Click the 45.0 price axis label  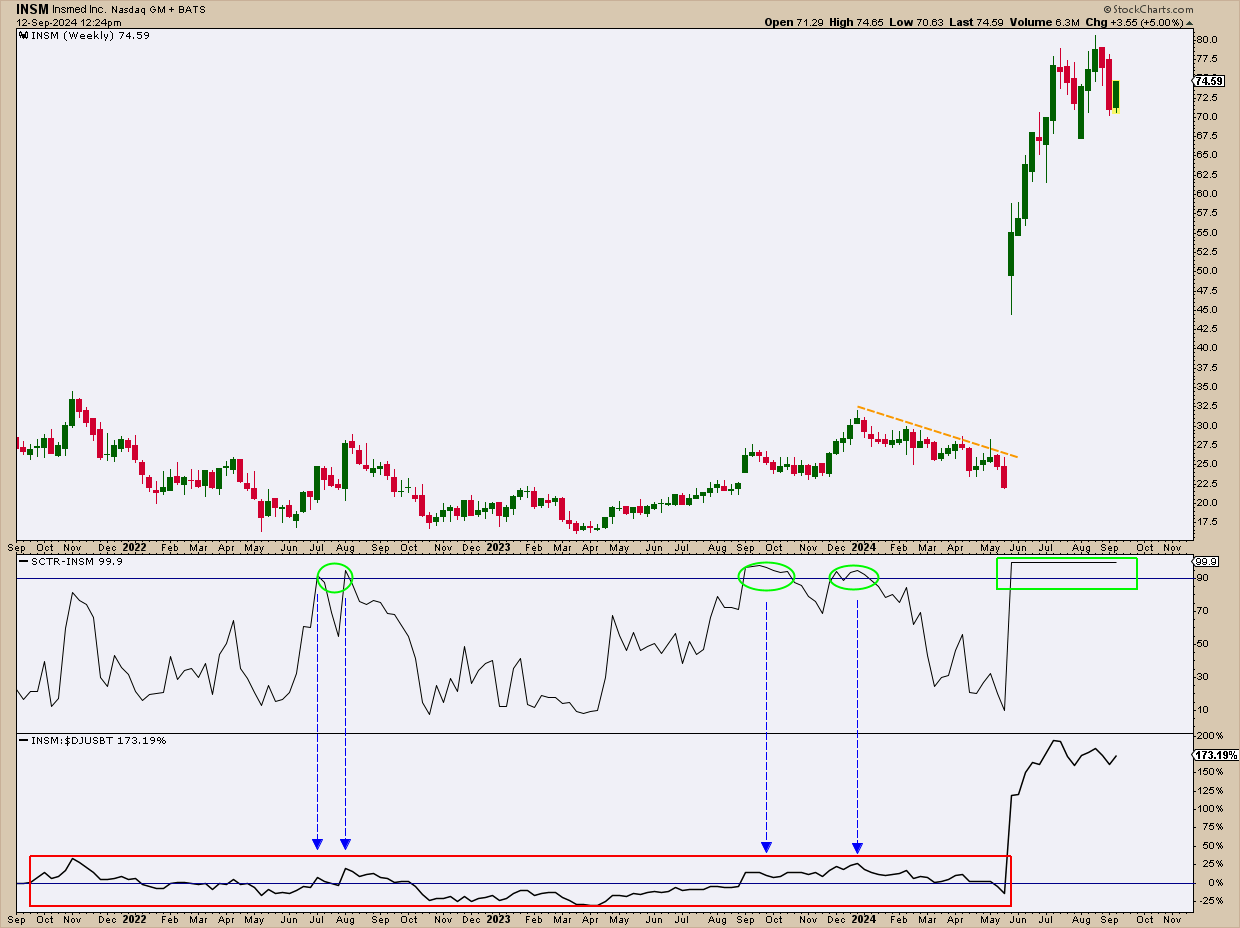pyautogui.click(x=1206, y=310)
